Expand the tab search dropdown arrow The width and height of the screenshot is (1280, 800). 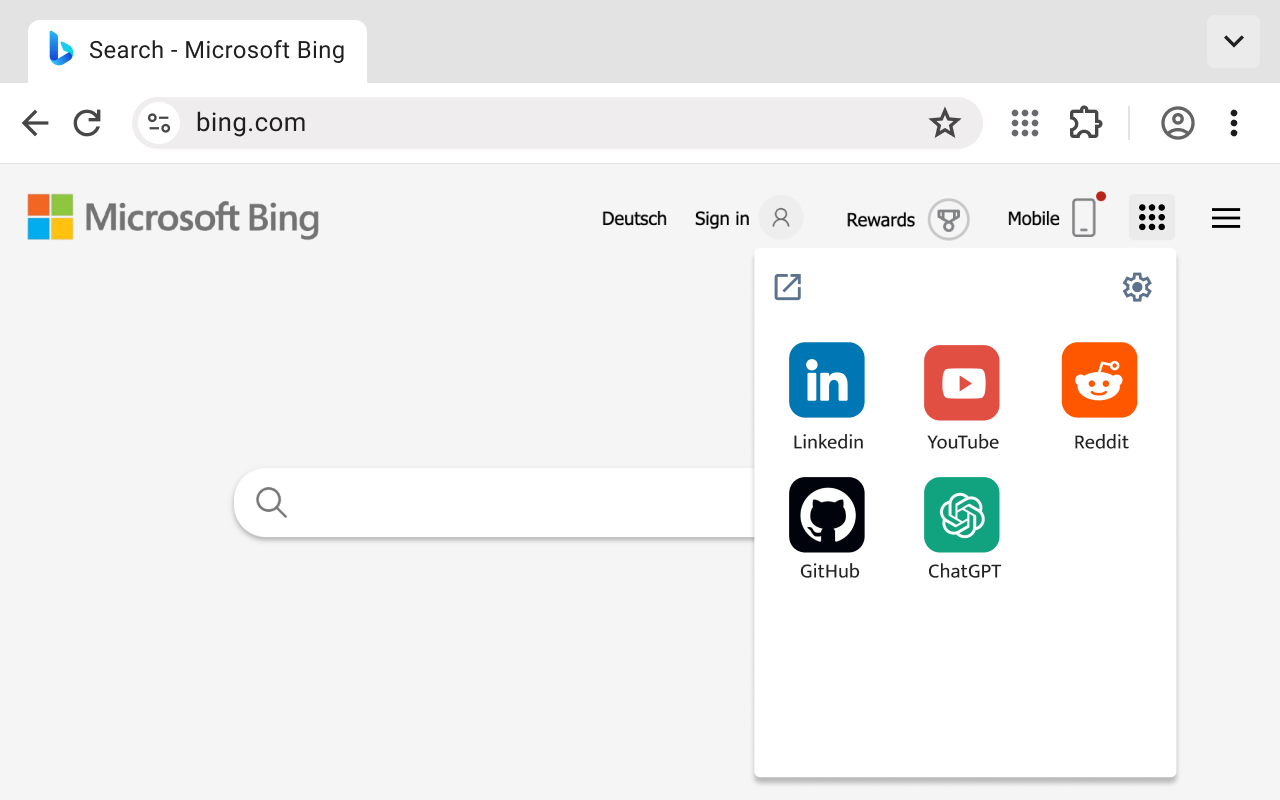tap(1233, 41)
